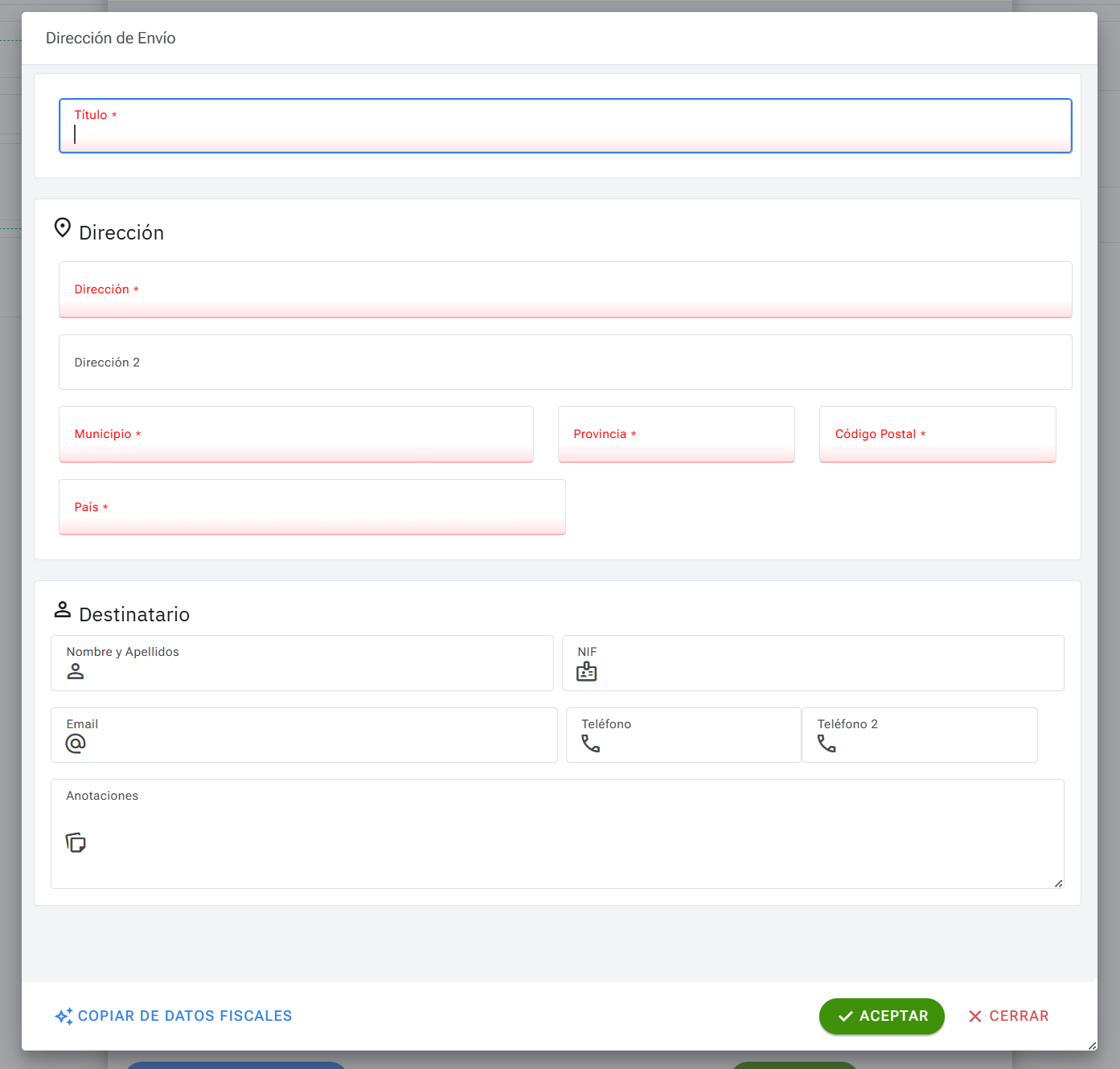Click the ID badge icon in NIF field
The width and height of the screenshot is (1120, 1069).
pyautogui.click(x=587, y=671)
